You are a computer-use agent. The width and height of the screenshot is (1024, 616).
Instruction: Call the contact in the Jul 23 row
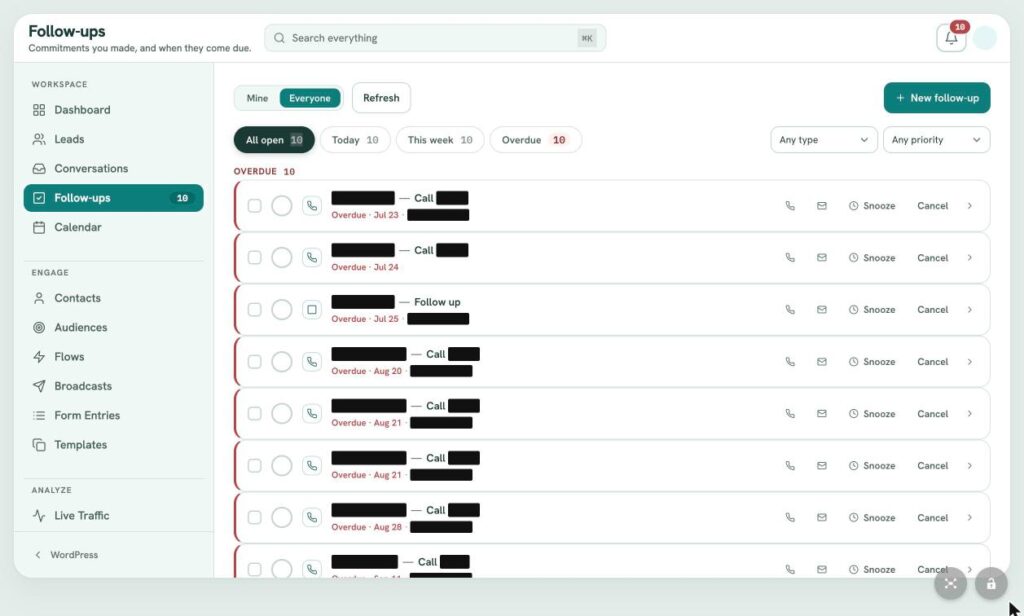[790, 206]
